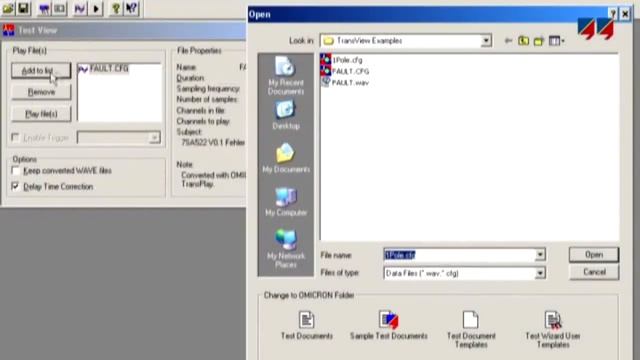
Task: Toggle Delay Time Correction checkbox
Action: click(16, 187)
